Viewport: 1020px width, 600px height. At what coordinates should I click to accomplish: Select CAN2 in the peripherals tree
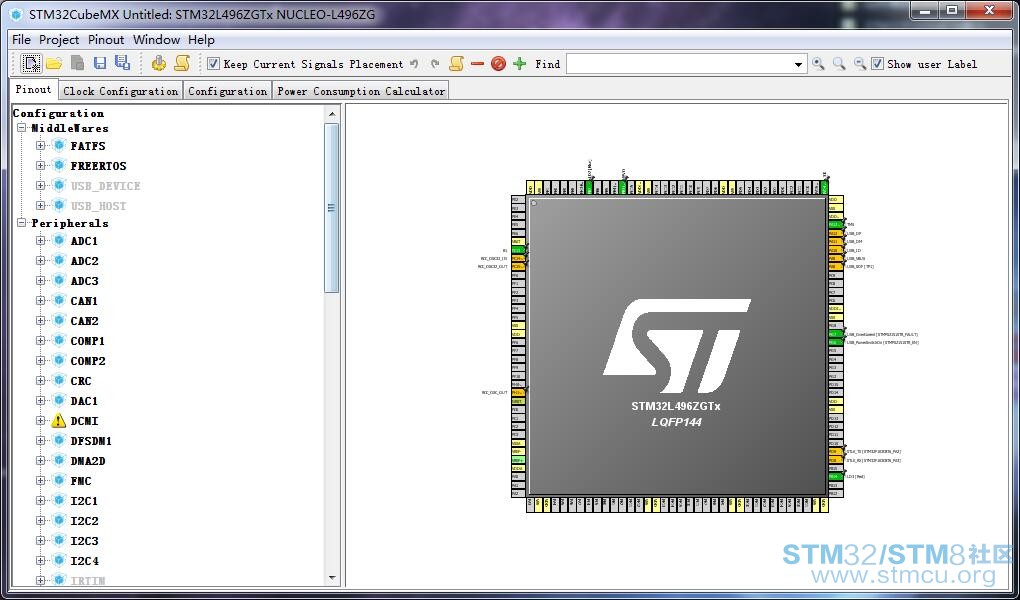click(85, 321)
